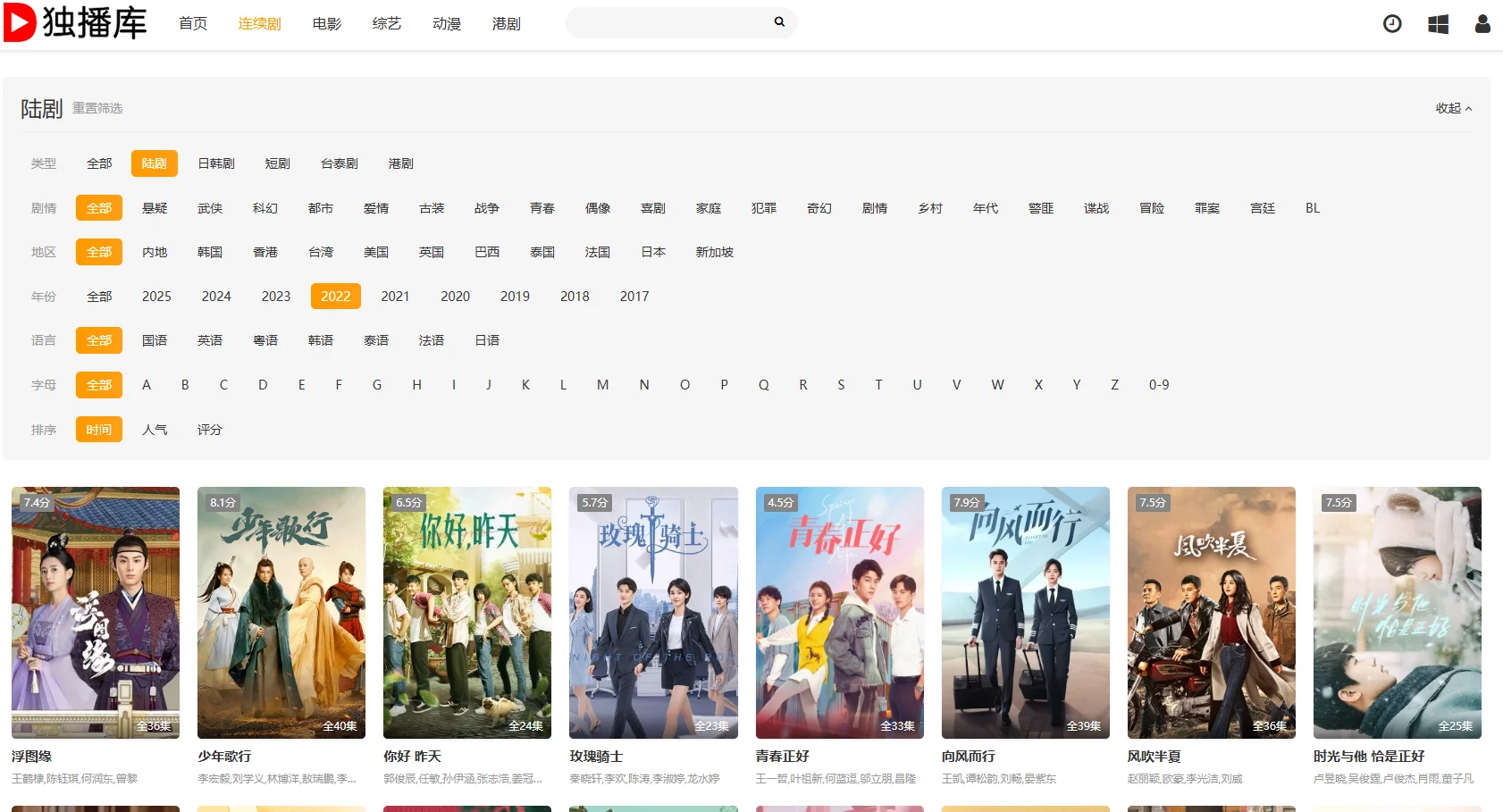Viewport: 1503px width, 812px height.
Task: Open 浮图缘 poster thumbnail
Action: [x=96, y=613]
